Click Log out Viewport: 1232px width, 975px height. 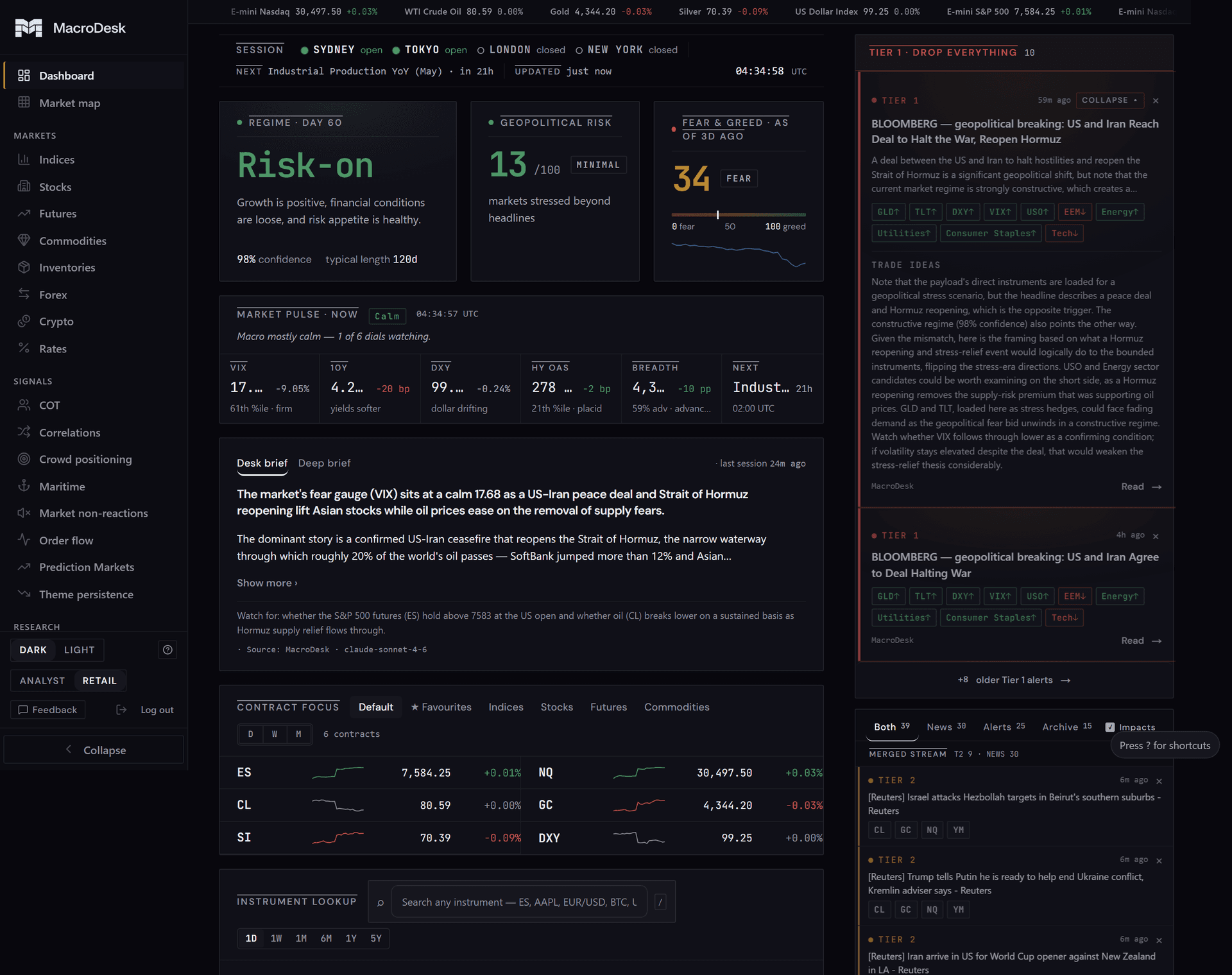tap(145, 709)
